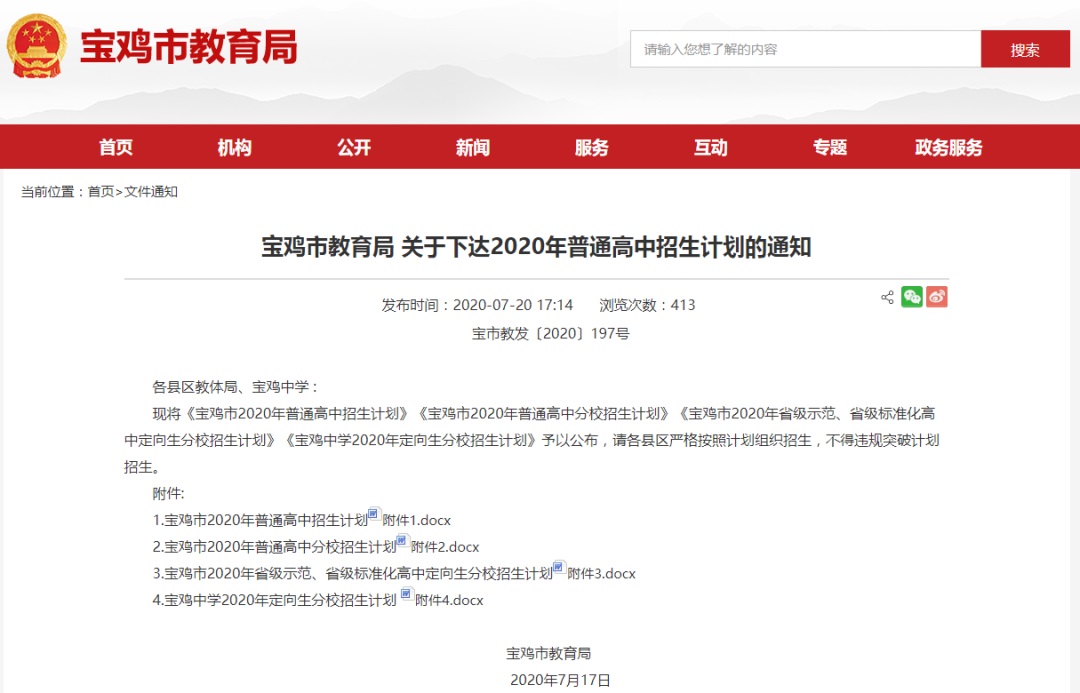Open the 首页 navigation menu item
The height and width of the screenshot is (693, 1080).
point(116,148)
